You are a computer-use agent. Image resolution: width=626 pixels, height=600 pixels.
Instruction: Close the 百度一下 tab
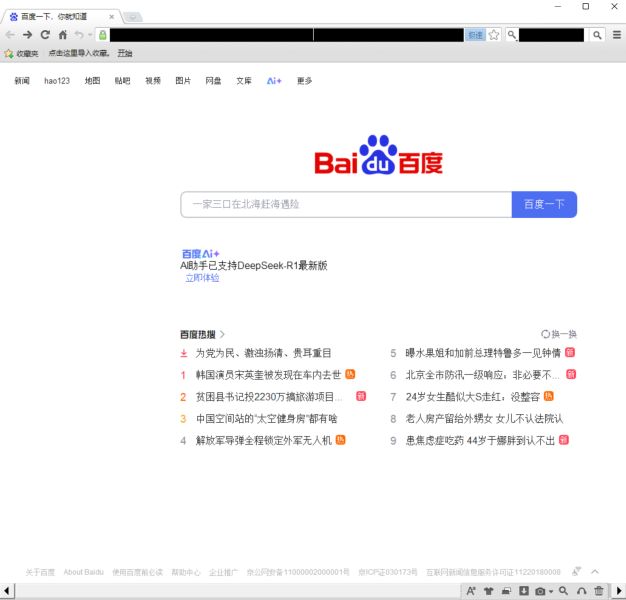[111, 17]
